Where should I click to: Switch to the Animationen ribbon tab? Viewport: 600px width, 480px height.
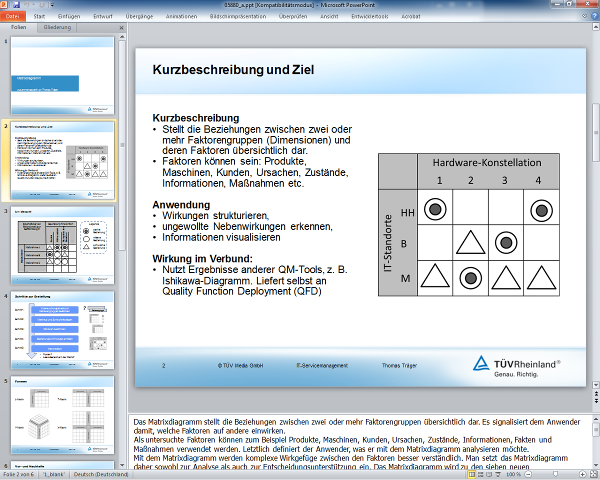183,17
